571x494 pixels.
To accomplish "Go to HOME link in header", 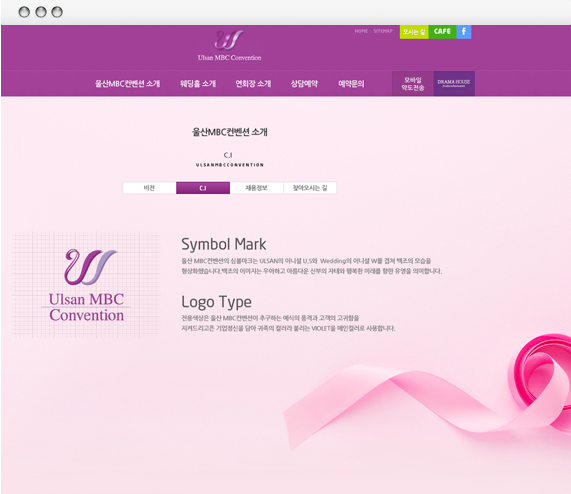I will pyautogui.click(x=361, y=31).
